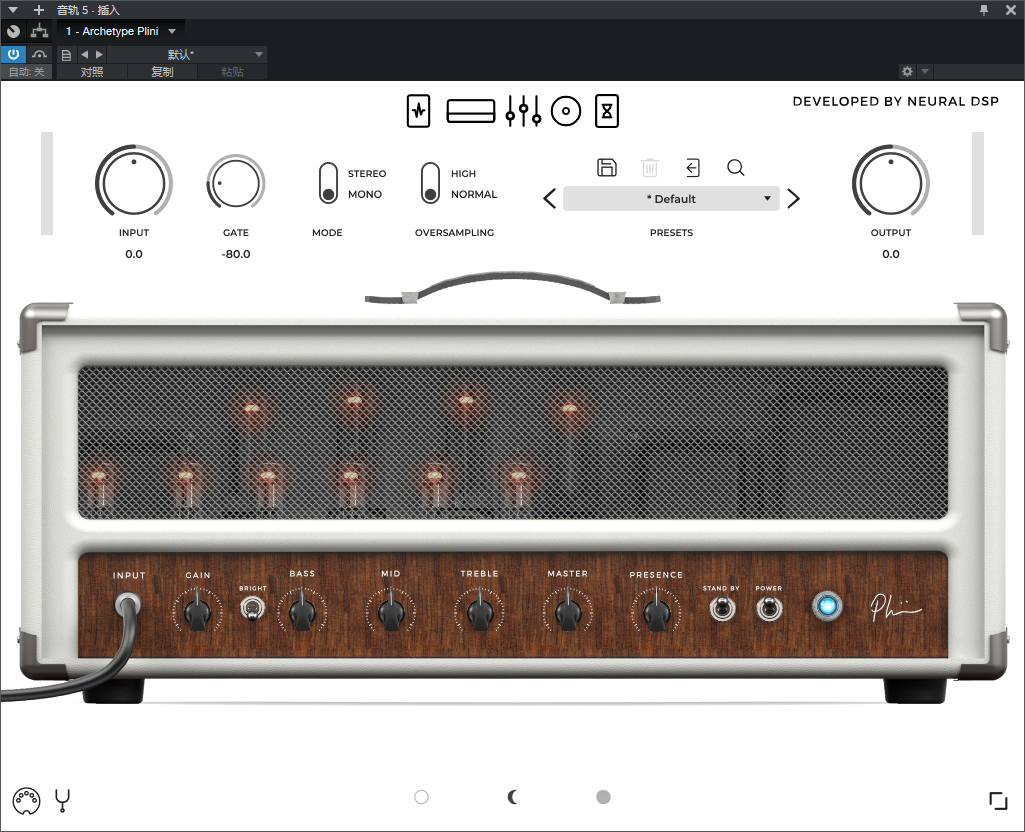Click the preset file page icon
Viewport: 1025px width, 832px height.
[x=66, y=55]
